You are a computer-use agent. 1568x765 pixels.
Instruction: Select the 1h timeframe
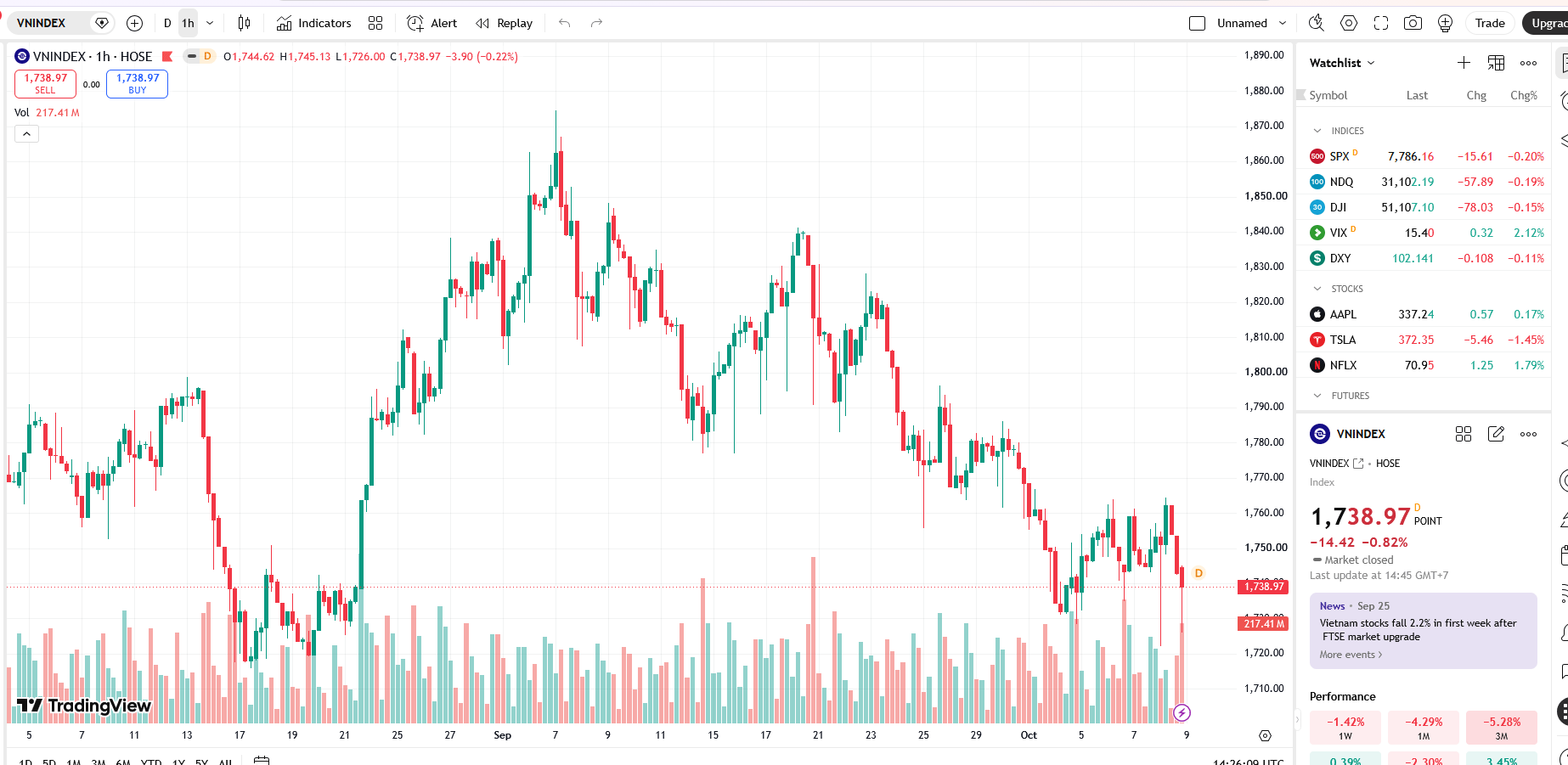click(188, 23)
